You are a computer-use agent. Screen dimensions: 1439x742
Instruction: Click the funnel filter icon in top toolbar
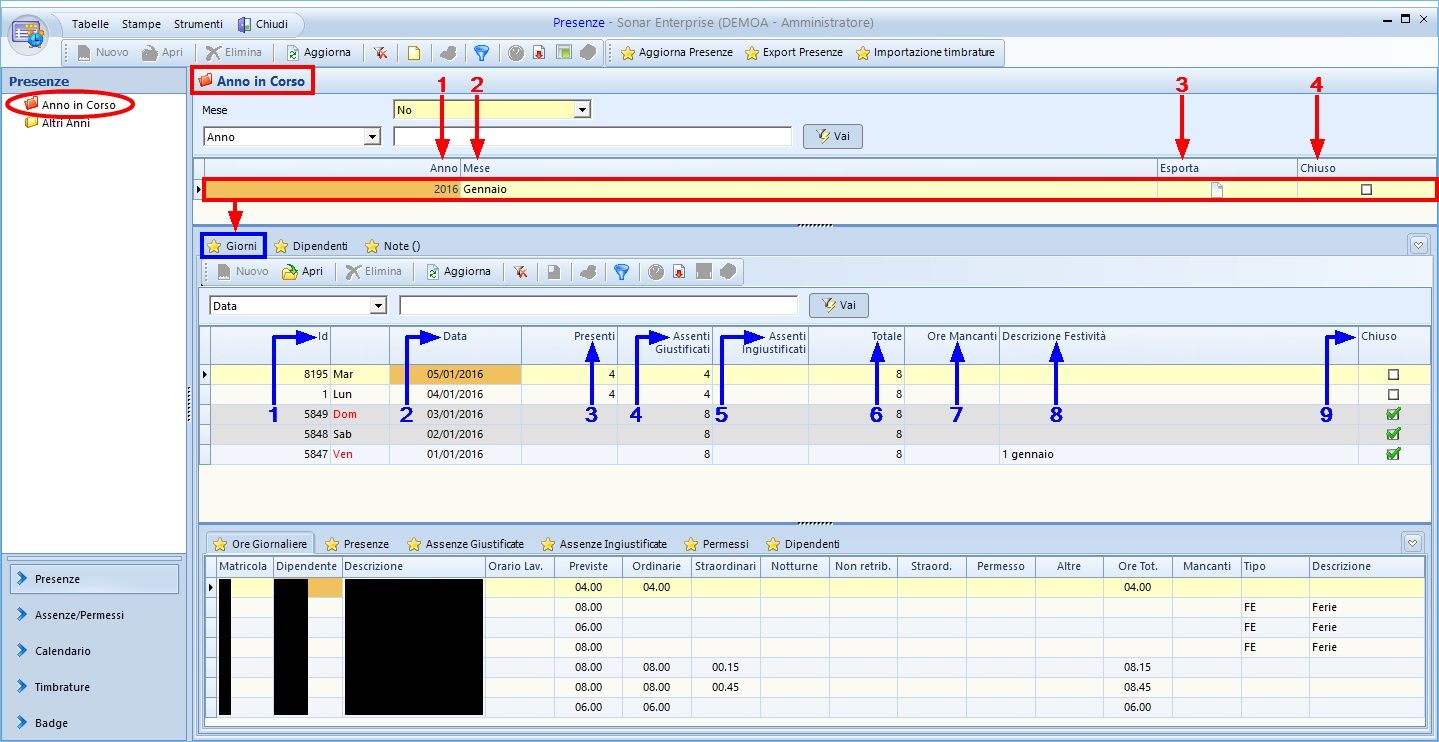(481, 53)
